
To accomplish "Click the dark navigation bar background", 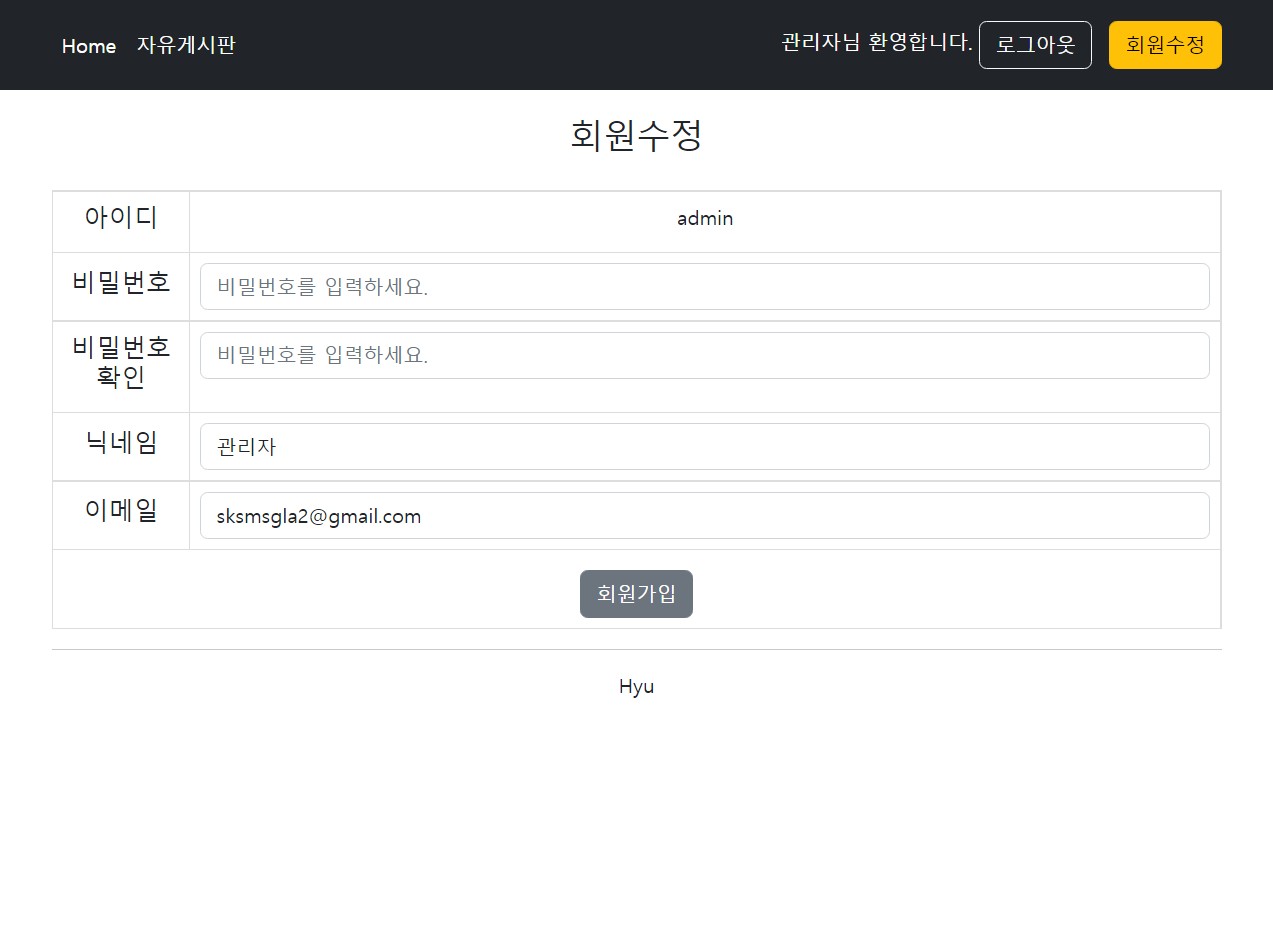I will pyautogui.click(x=500, y=44).
